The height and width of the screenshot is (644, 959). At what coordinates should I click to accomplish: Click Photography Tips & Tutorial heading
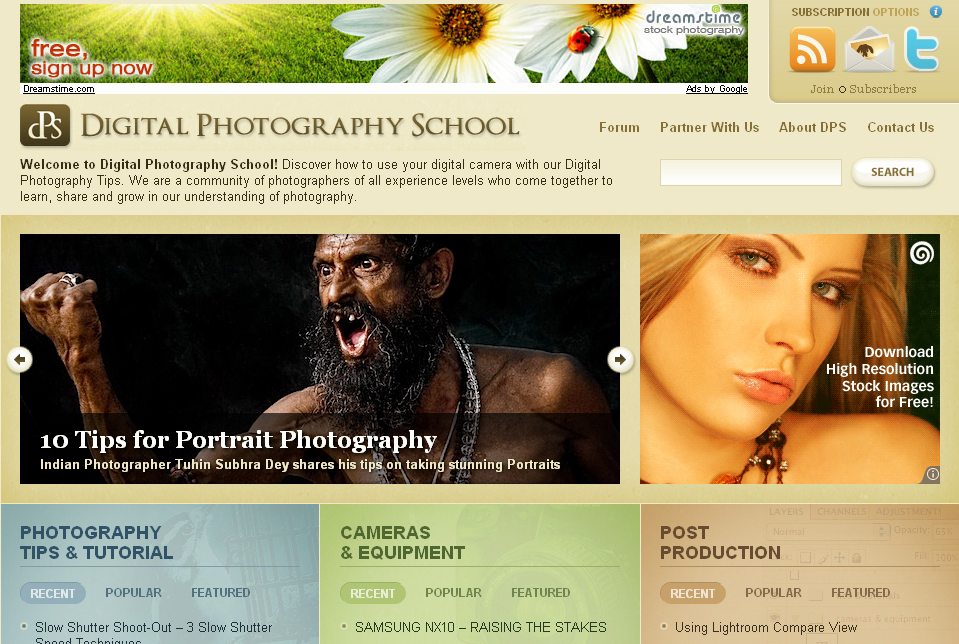click(x=97, y=542)
